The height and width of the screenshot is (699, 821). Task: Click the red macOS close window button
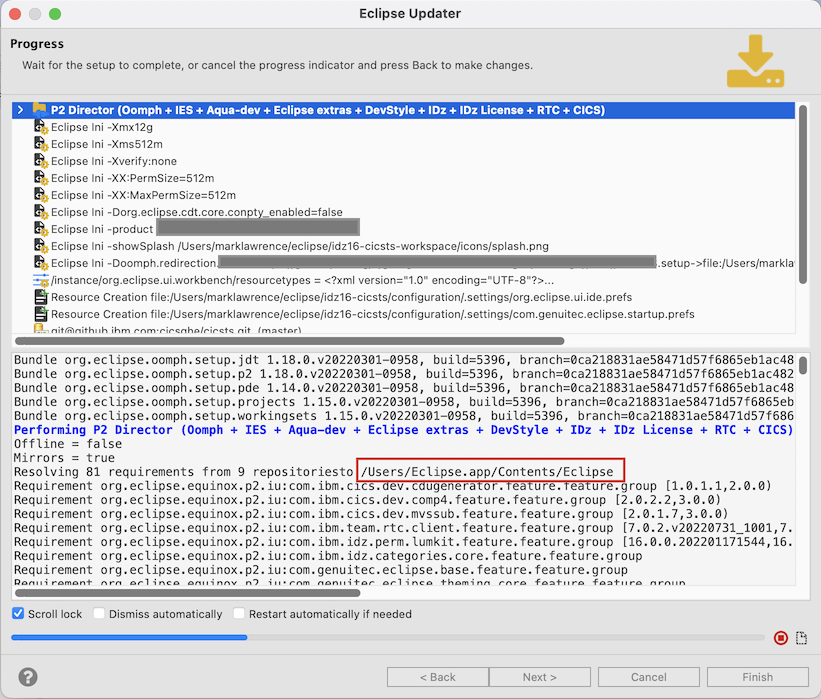[x=15, y=14]
